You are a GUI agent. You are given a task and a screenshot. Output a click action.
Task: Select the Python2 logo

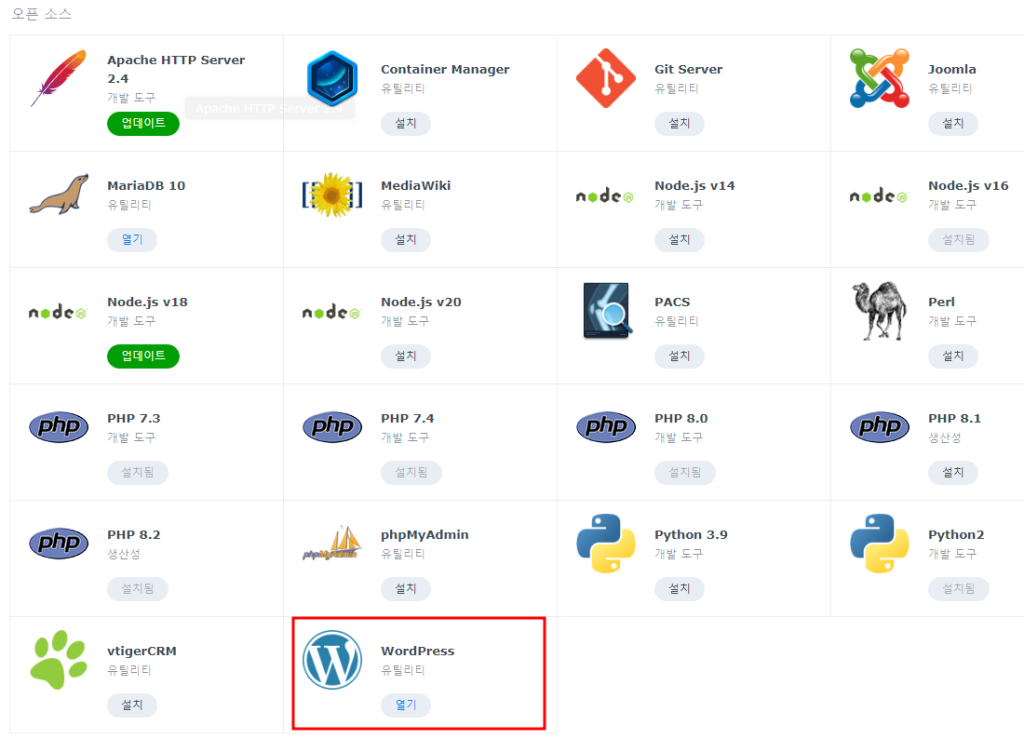(x=880, y=543)
